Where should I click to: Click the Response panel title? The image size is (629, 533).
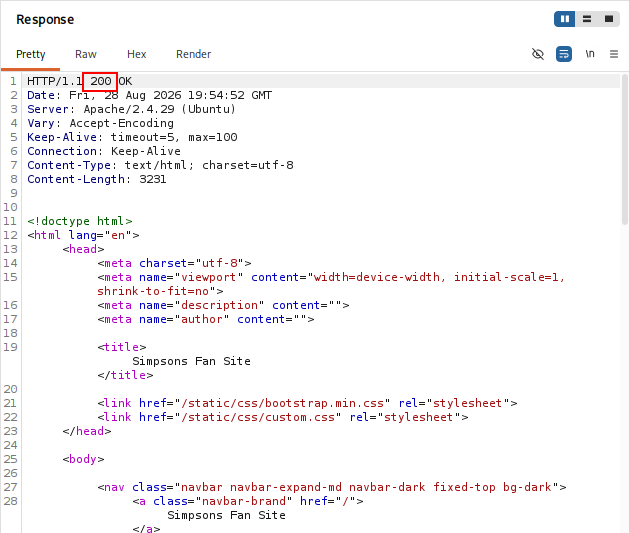pos(45,19)
